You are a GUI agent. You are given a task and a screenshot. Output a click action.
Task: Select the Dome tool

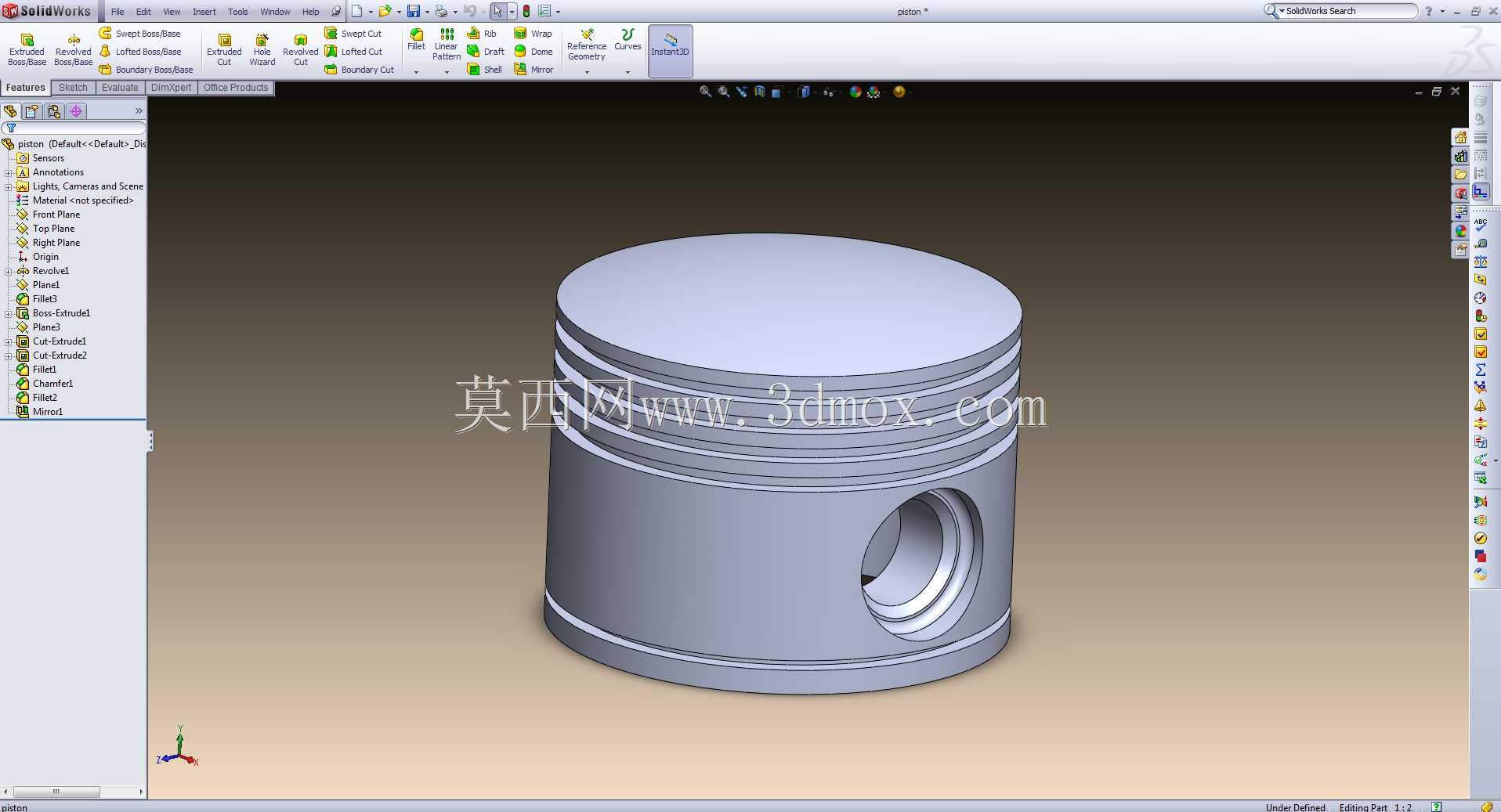(x=533, y=52)
